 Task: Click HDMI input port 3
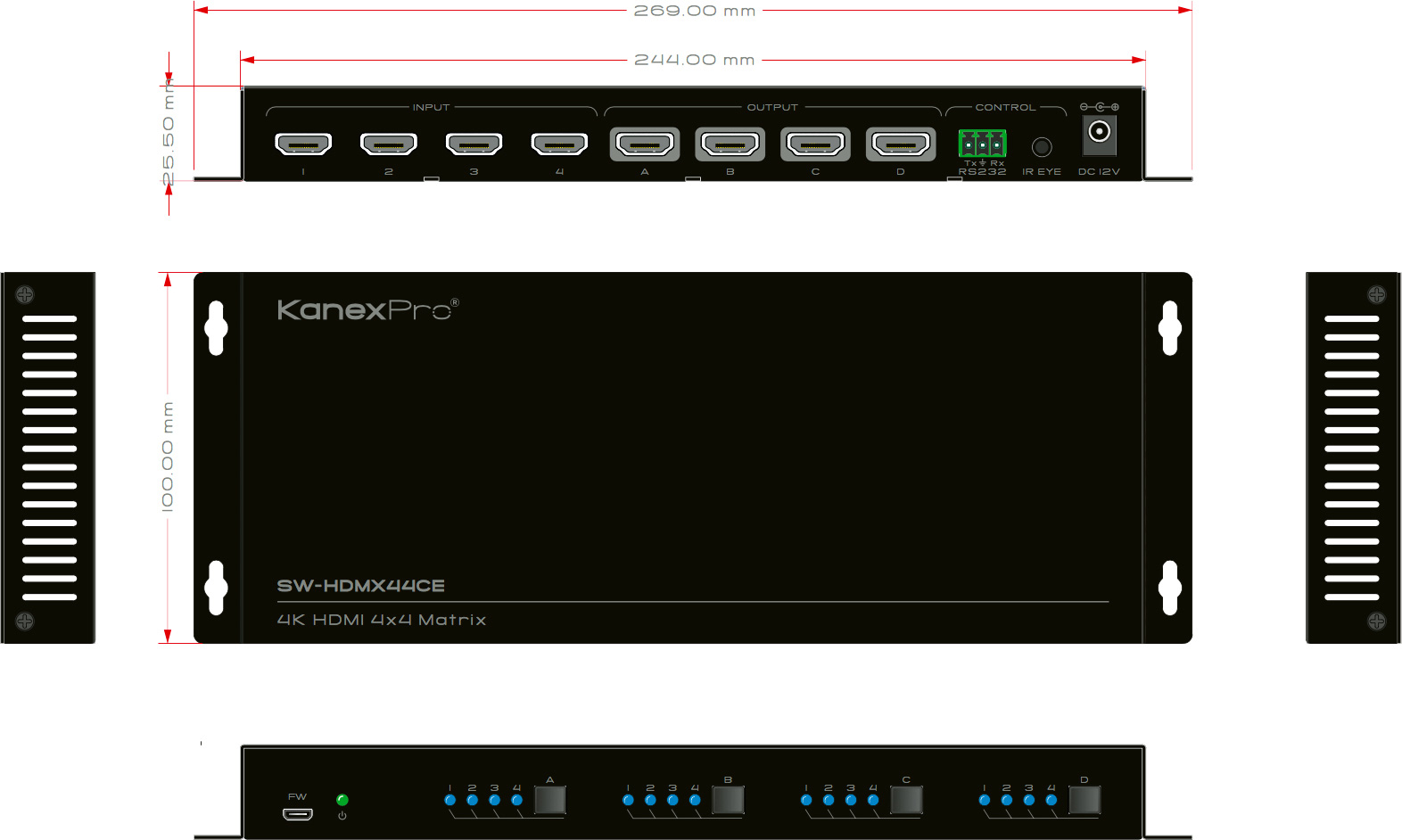tap(474, 144)
